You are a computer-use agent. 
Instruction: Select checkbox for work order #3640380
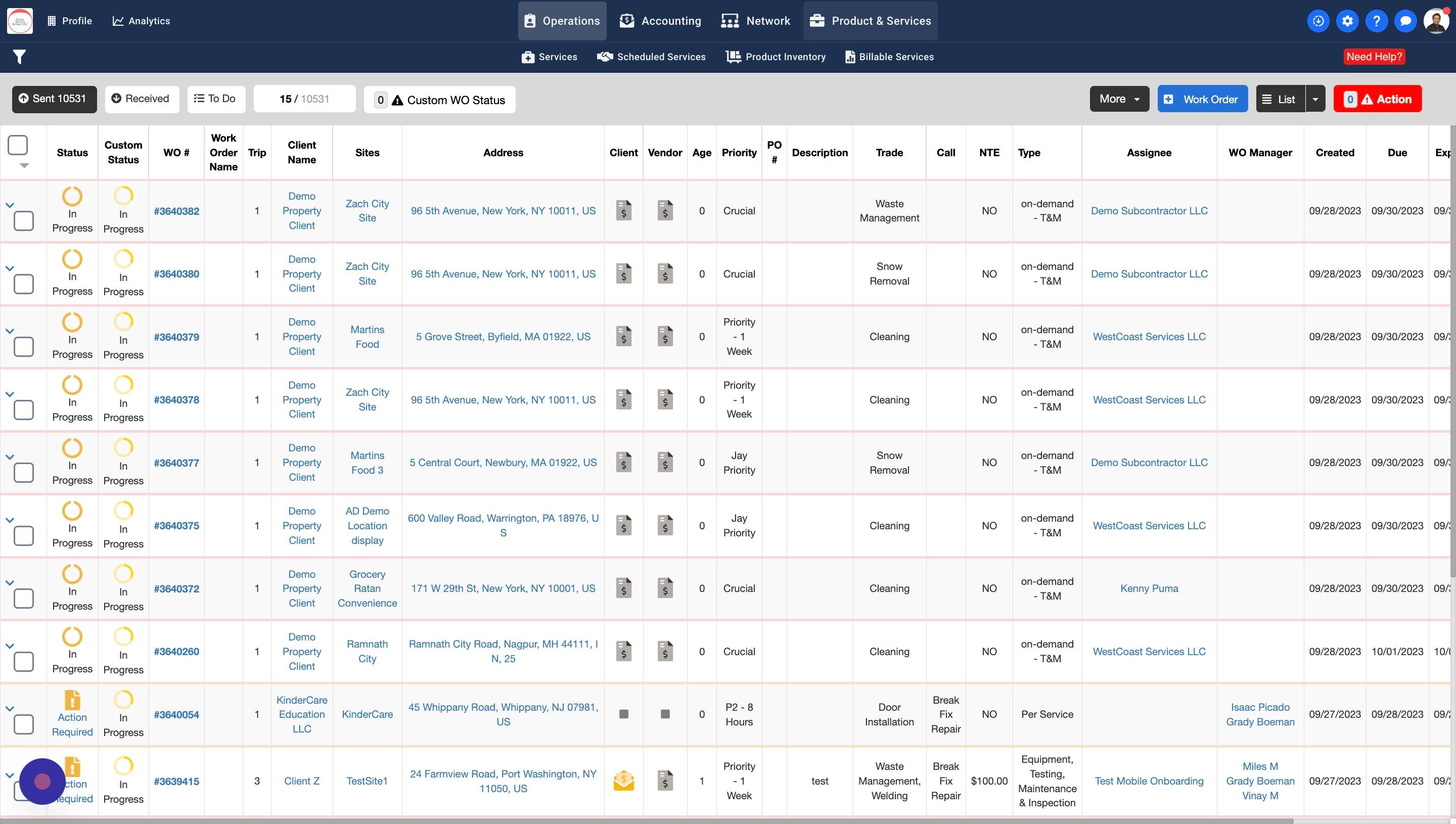click(x=24, y=284)
